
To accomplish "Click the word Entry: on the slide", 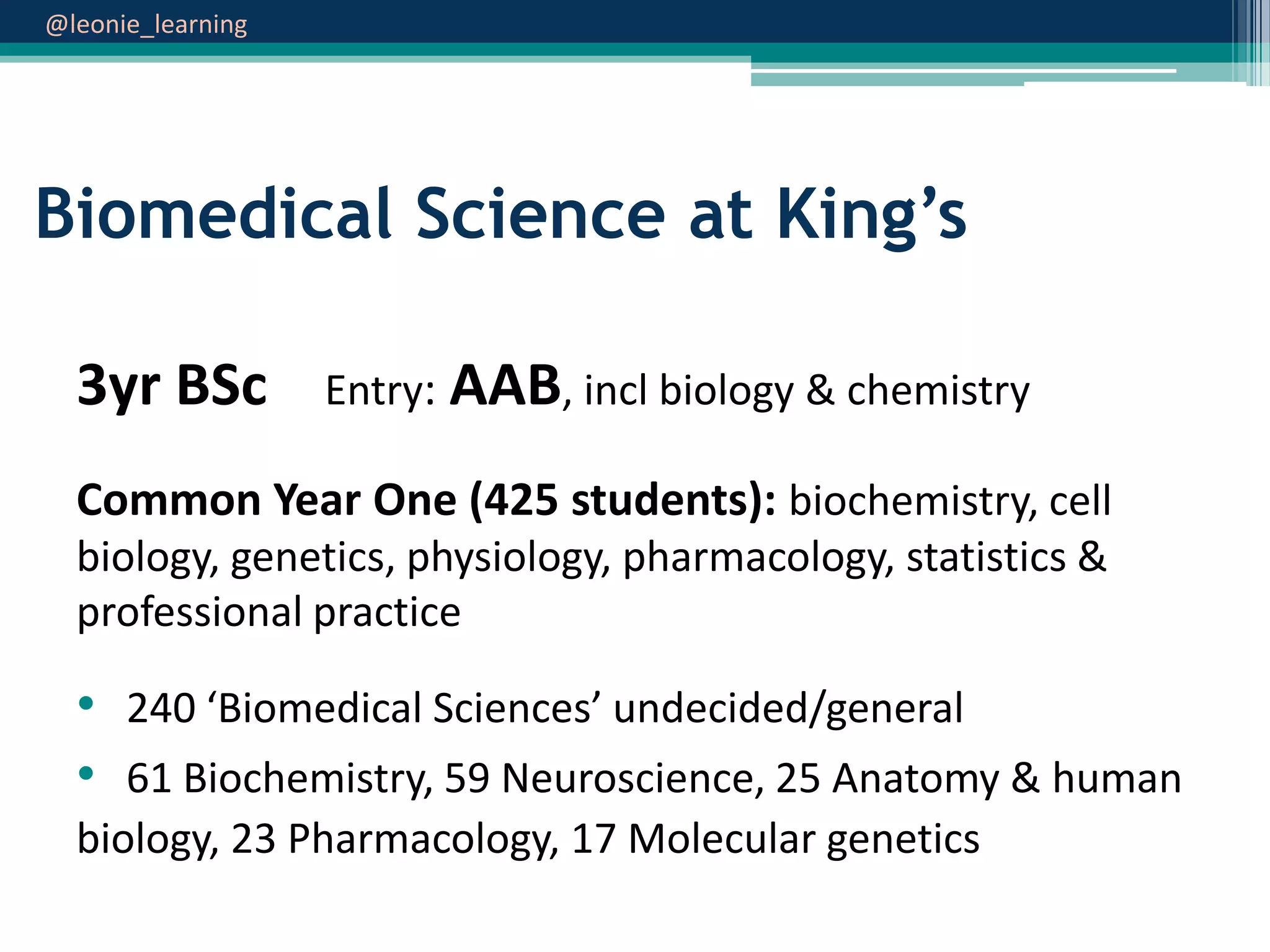I will [380, 391].
